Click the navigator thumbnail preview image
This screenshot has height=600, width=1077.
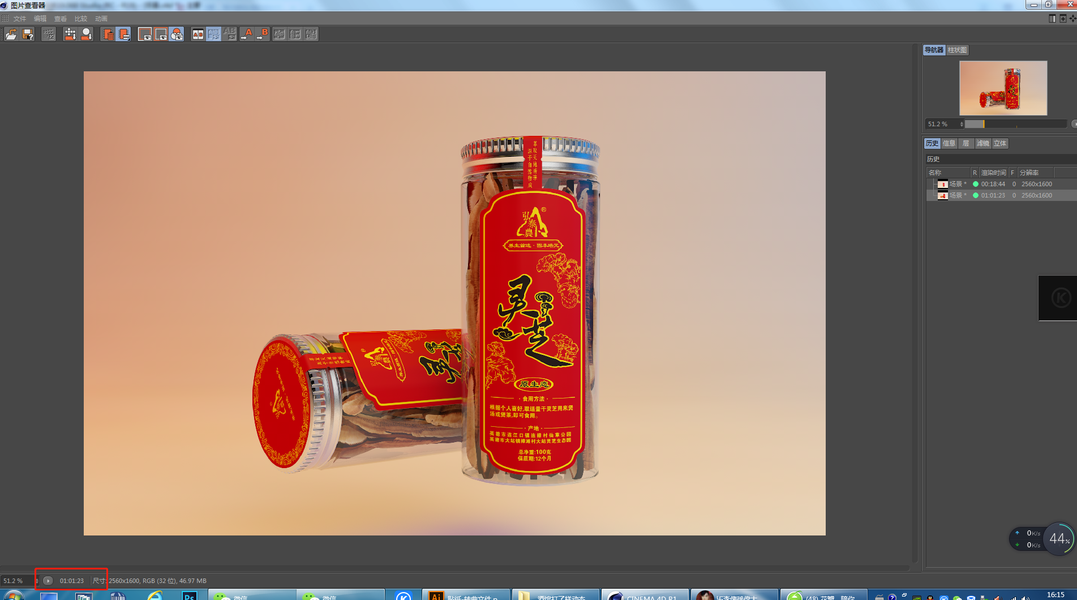[1003, 88]
